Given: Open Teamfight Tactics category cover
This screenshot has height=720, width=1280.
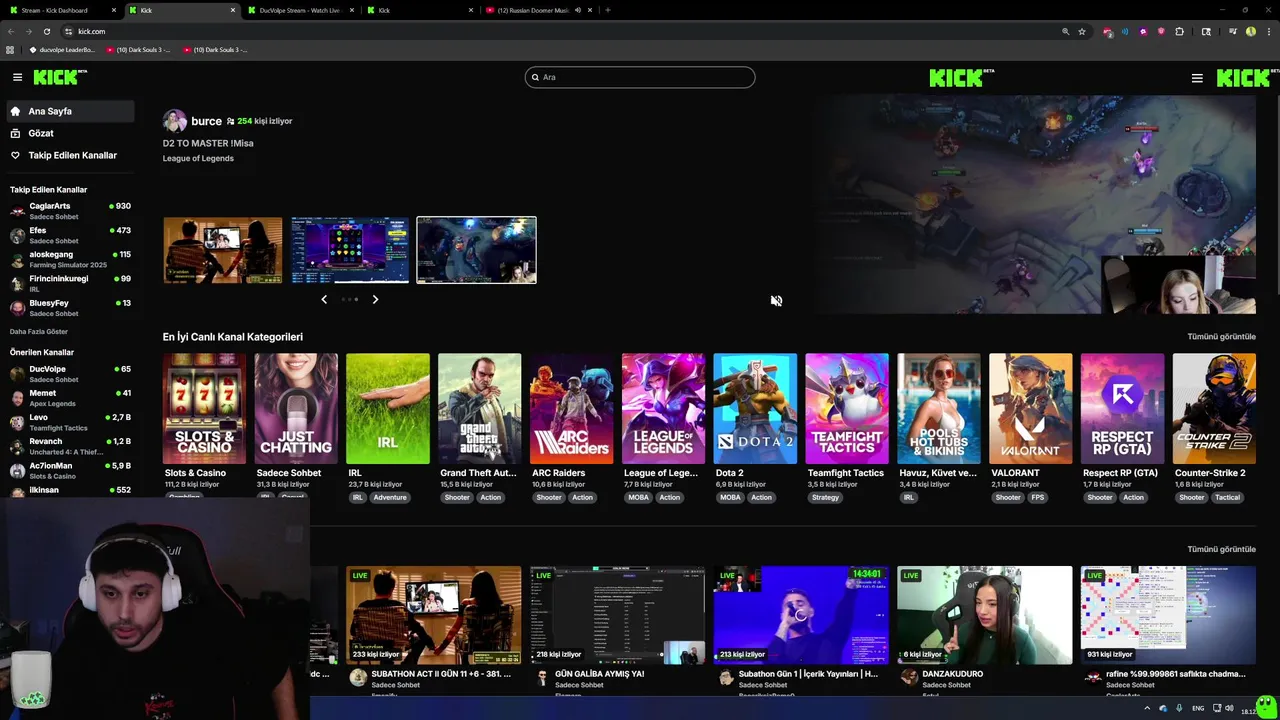Looking at the screenshot, I should point(847,408).
